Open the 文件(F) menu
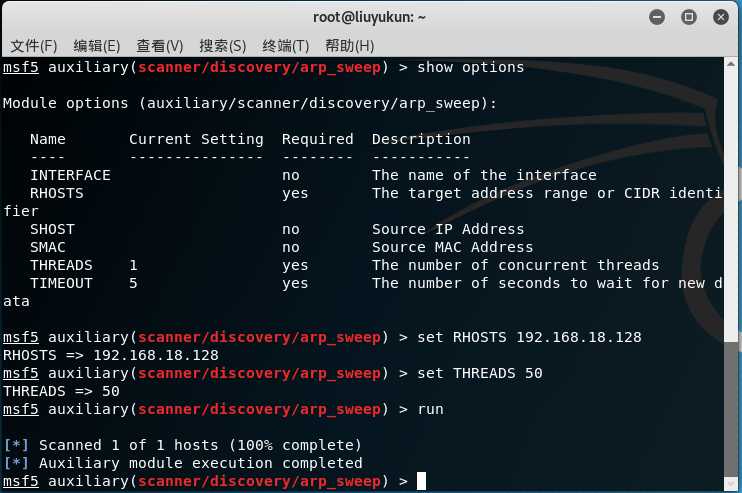The width and height of the screenshot is (742, 493). click(34, 46)
